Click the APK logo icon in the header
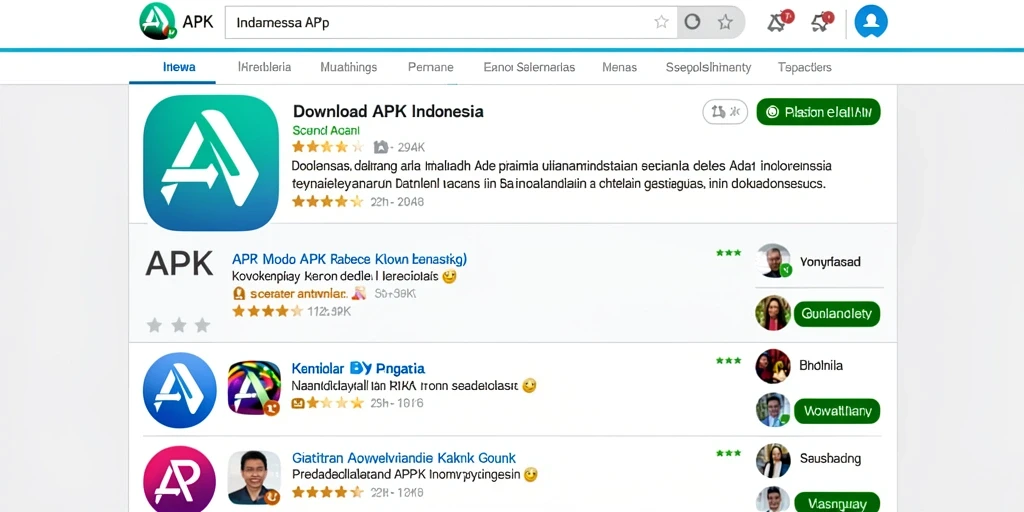The width and height of the screenshot is (1024, 512). coord(157,22)
